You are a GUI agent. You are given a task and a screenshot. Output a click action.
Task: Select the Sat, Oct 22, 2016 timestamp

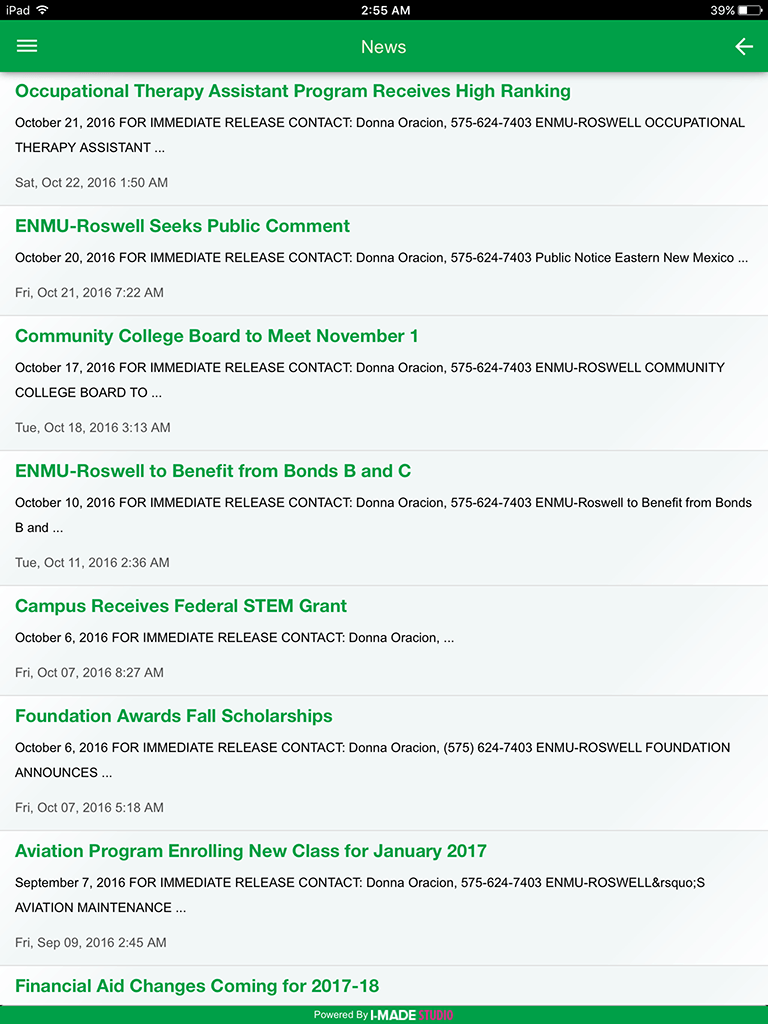pos(91,183)
